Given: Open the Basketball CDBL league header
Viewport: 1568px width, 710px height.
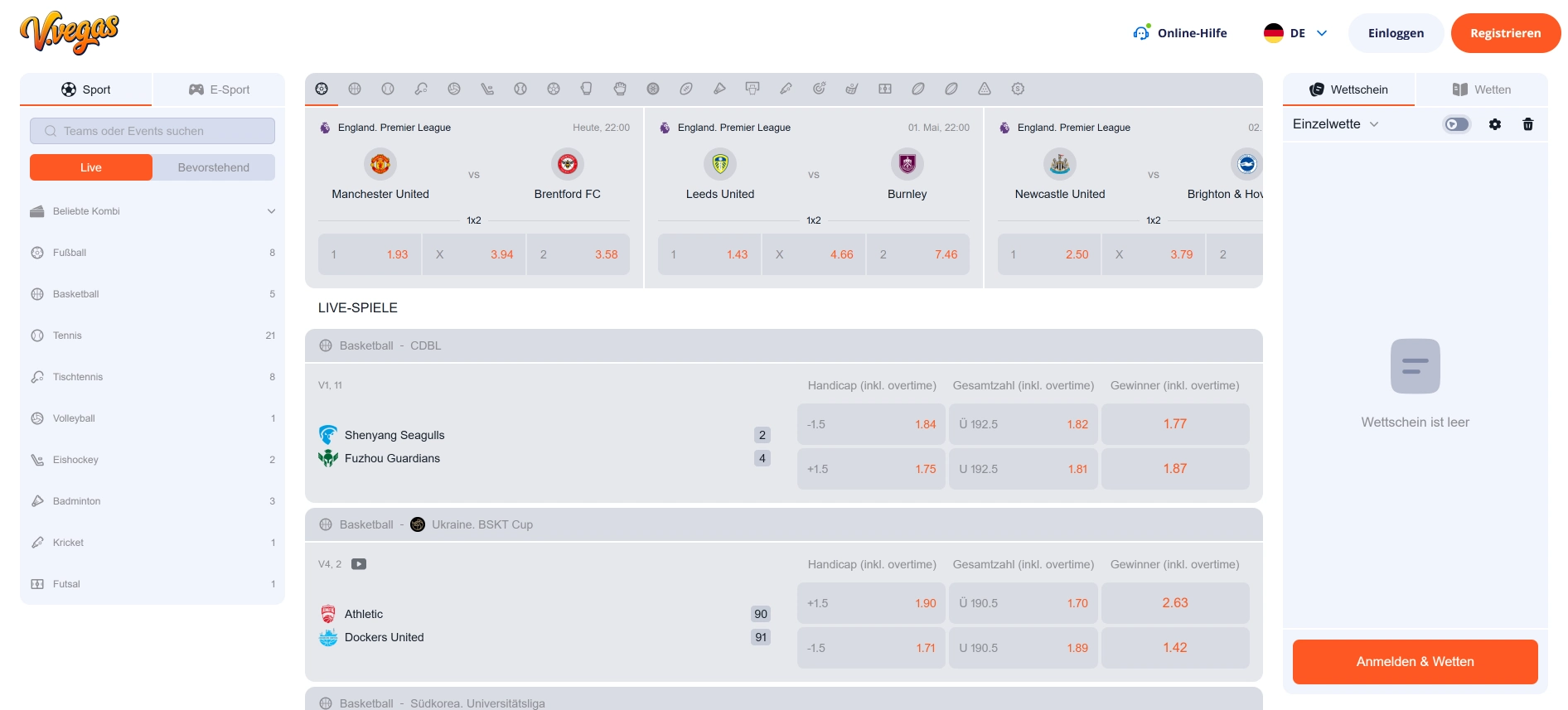Looking at the screenshot, I should pos(784,345).
